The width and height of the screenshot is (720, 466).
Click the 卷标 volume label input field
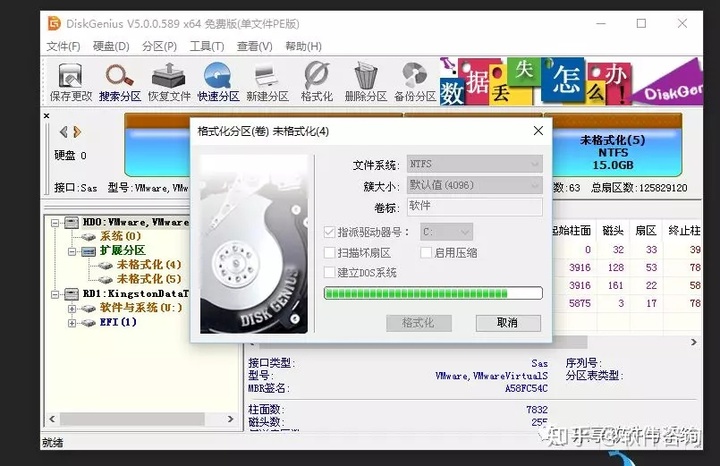click(475, 206)
